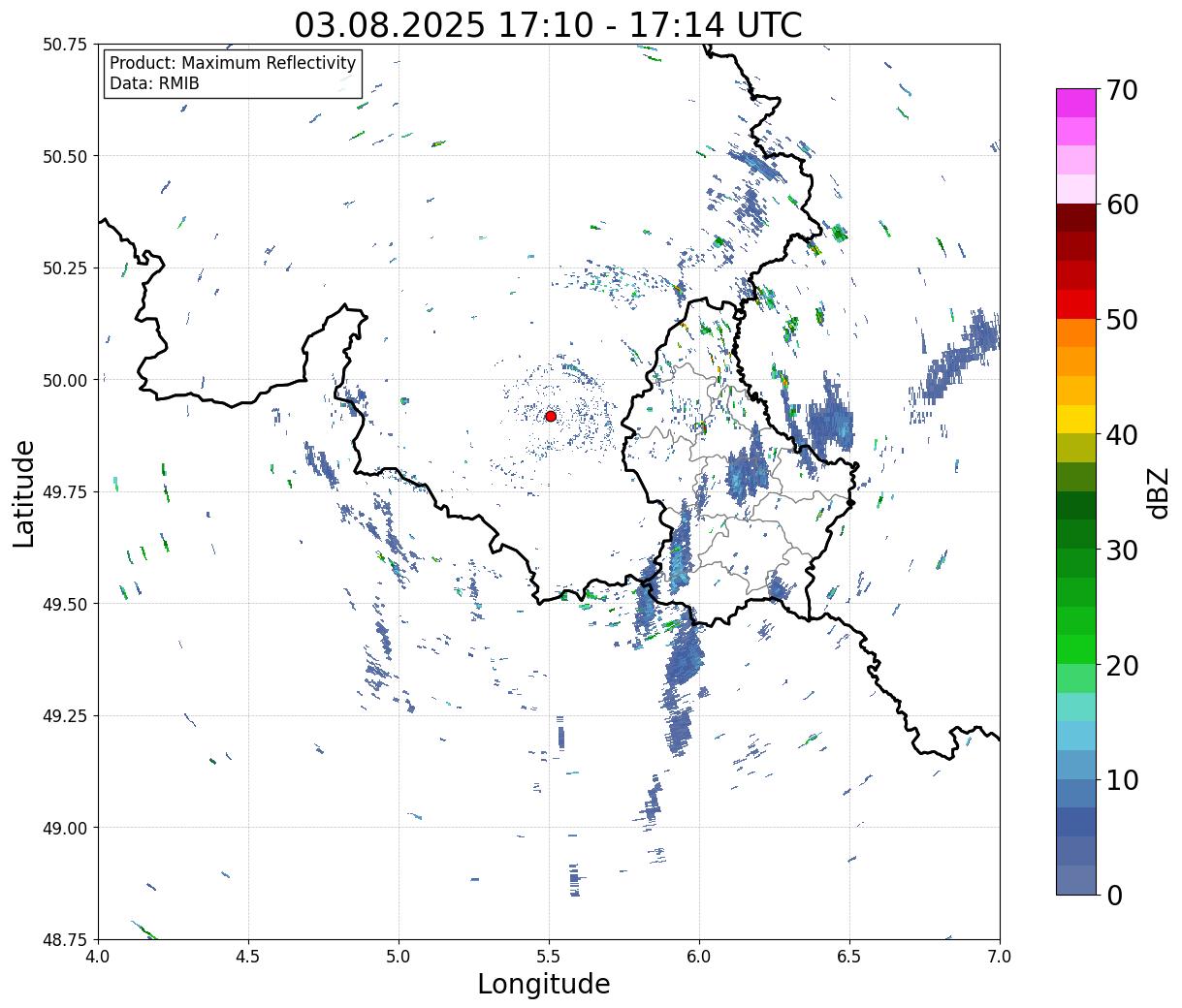Click the latitude tick label 49.75

pos(65,492)
